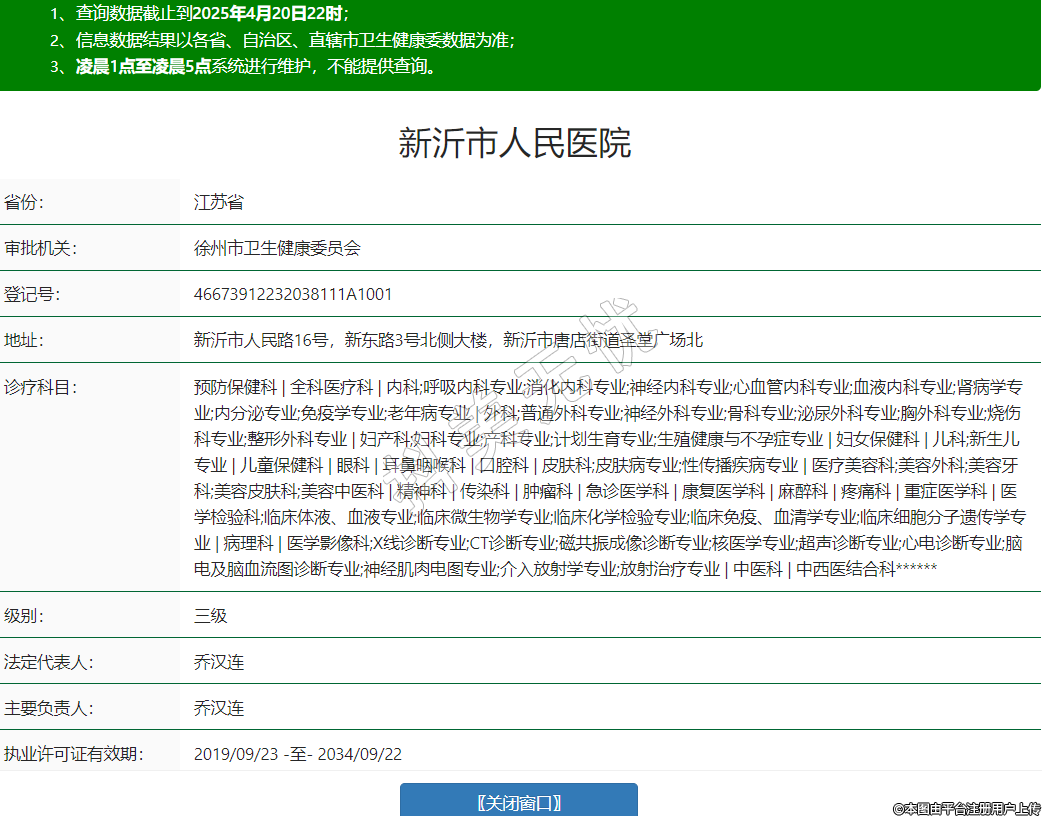This screenshot has height=816, width=1042.
Task: Click the license validity dates 2019/09/23 -至- 2034/09/22
Action: point(298,754)
